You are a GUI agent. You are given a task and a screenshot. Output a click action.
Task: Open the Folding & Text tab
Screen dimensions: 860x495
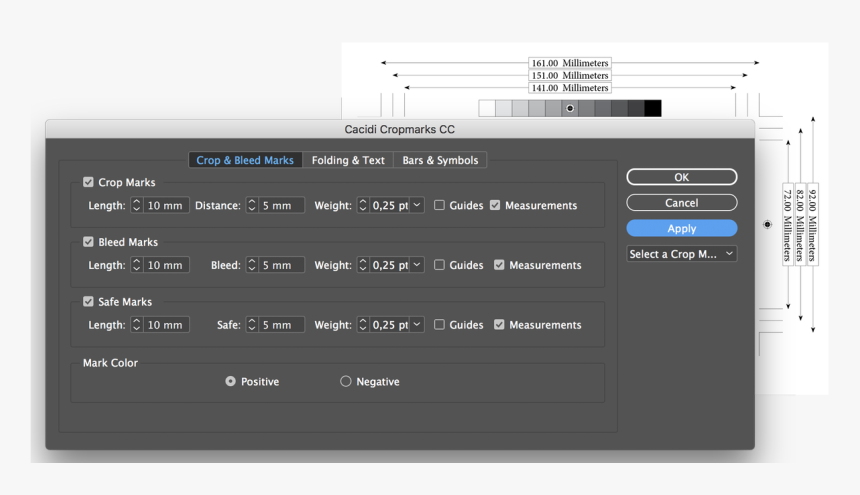[348, 160]
